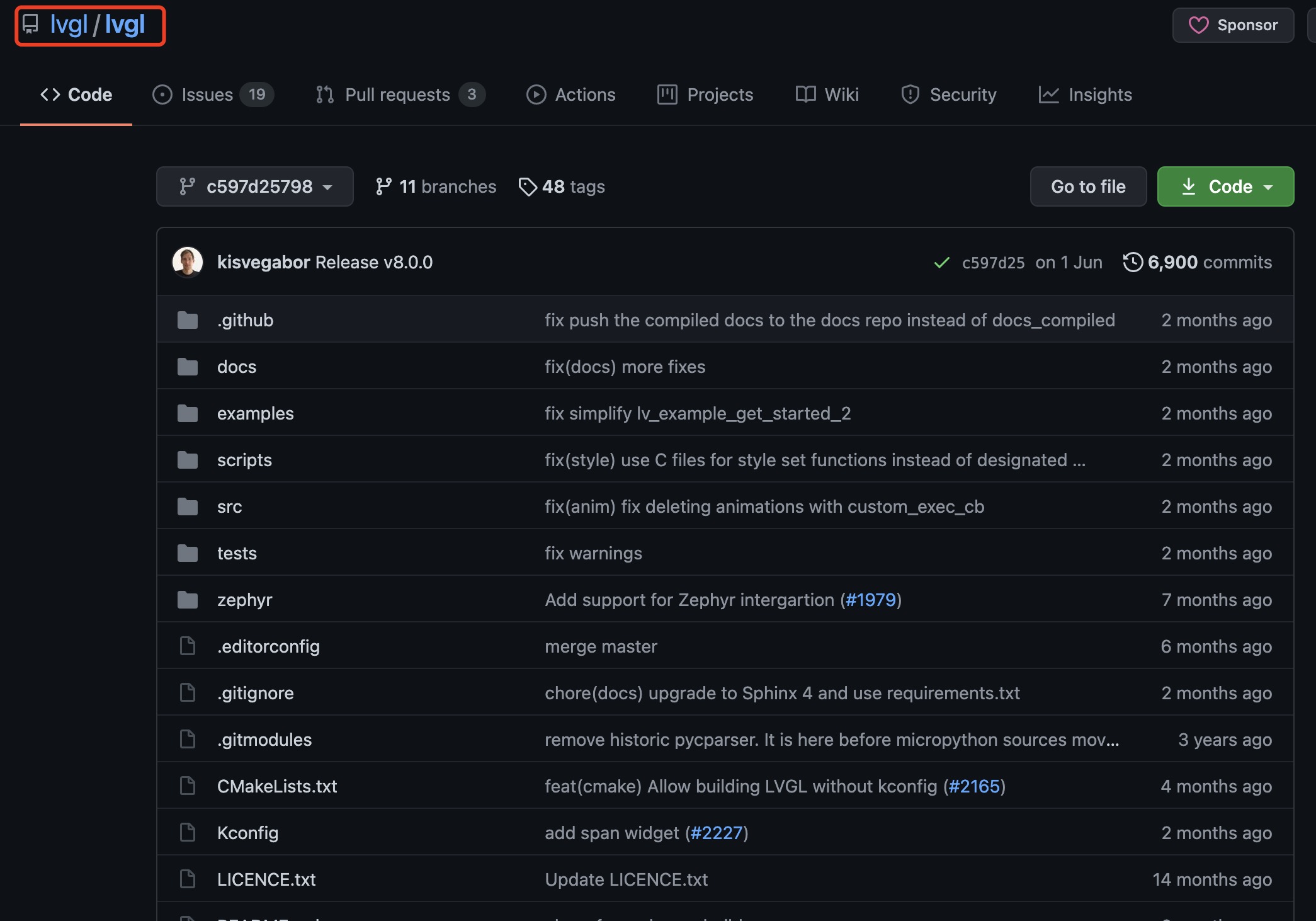Click the branch icon next to 11 branches
This screenshot has width=1316, height=921.
coord(383,186)
